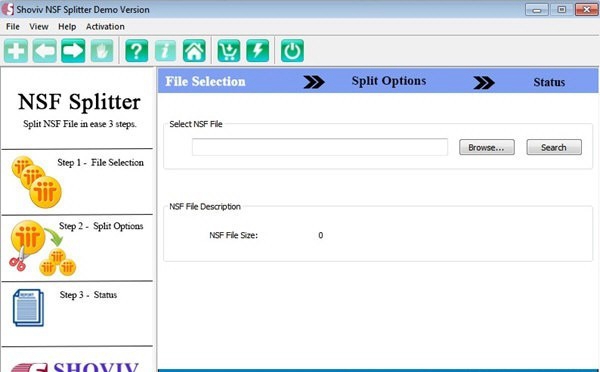Screen dimensions: 600x372
Task: Select the Split Options step header
Action: pos(389,81)
